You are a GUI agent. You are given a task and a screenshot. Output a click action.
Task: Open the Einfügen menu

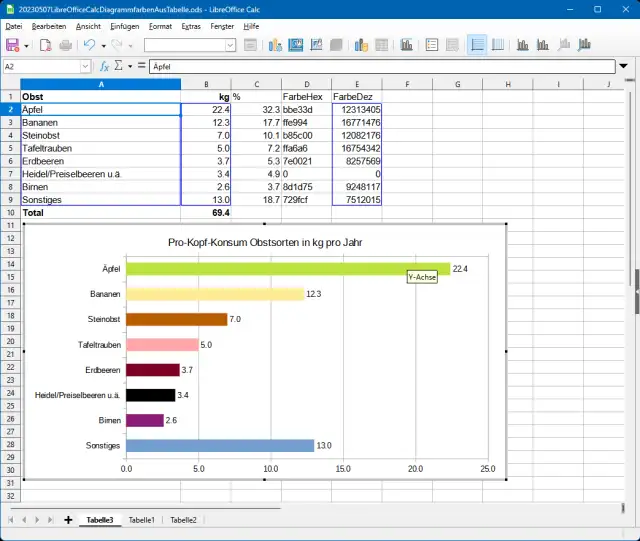(125, 25)
